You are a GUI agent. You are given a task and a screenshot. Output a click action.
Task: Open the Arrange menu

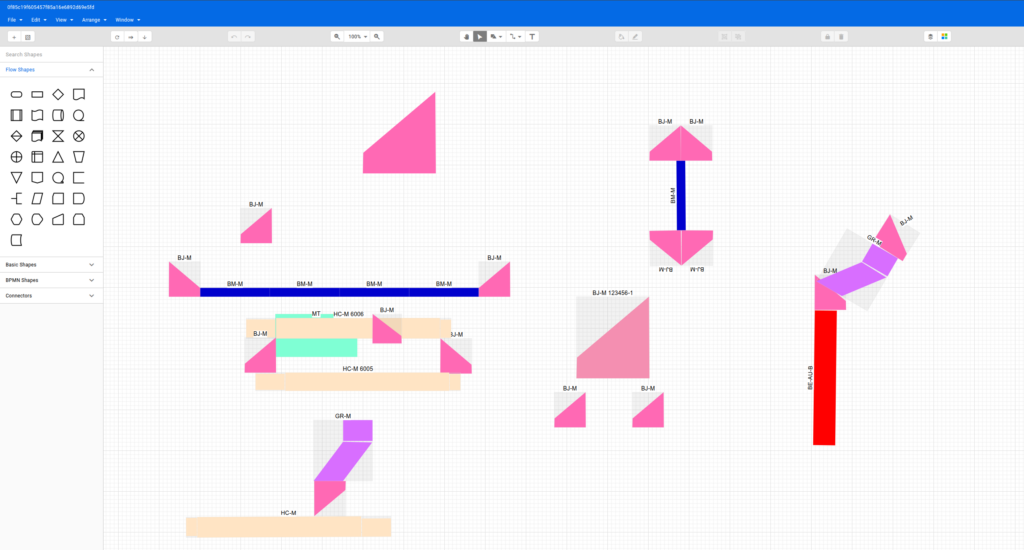coord(94,19)
